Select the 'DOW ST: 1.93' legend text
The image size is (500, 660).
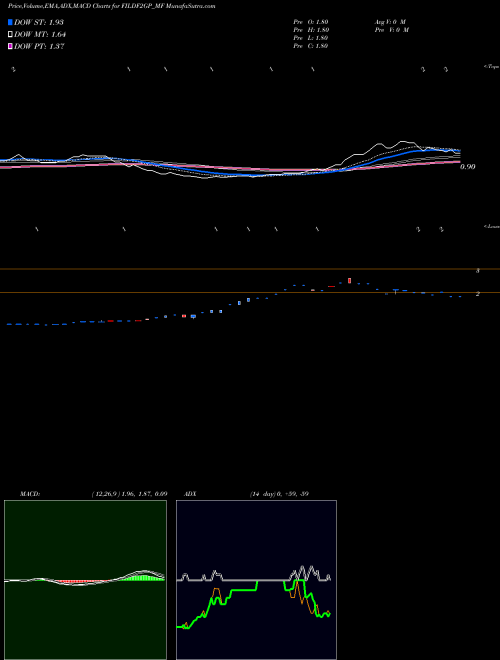pos(39,22)
